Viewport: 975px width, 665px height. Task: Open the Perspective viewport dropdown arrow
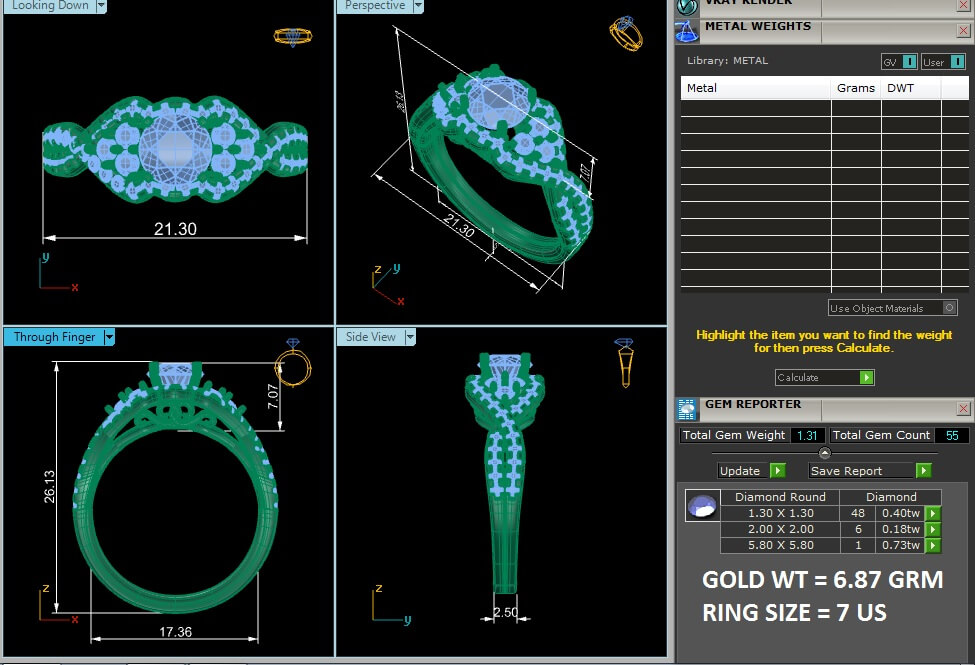pos(418,6)
